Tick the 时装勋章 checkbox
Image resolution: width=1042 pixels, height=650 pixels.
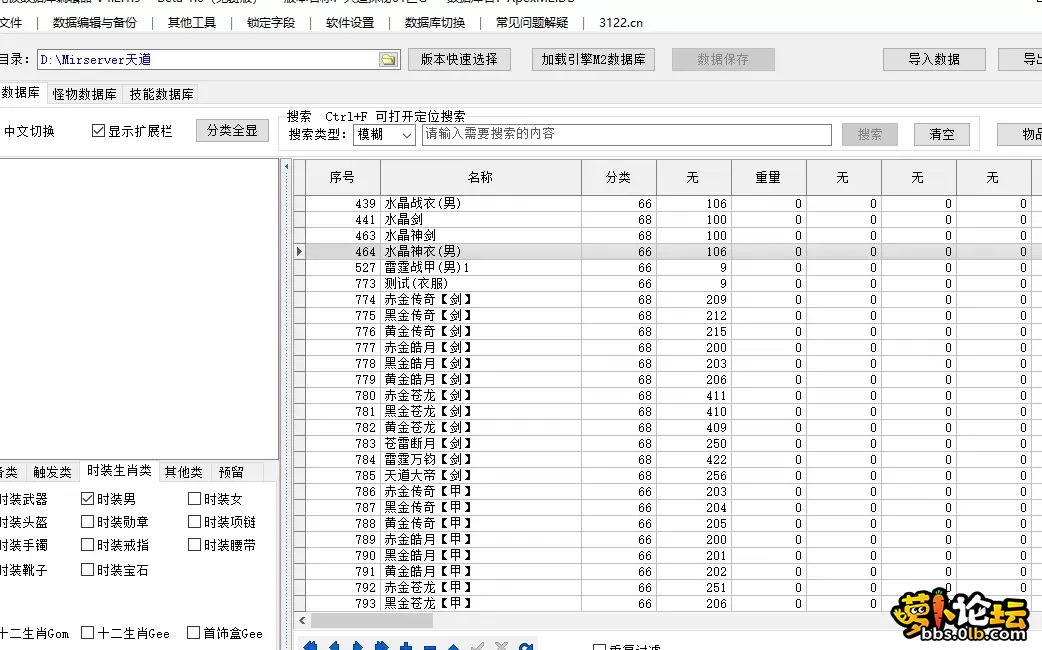(87, 522)
